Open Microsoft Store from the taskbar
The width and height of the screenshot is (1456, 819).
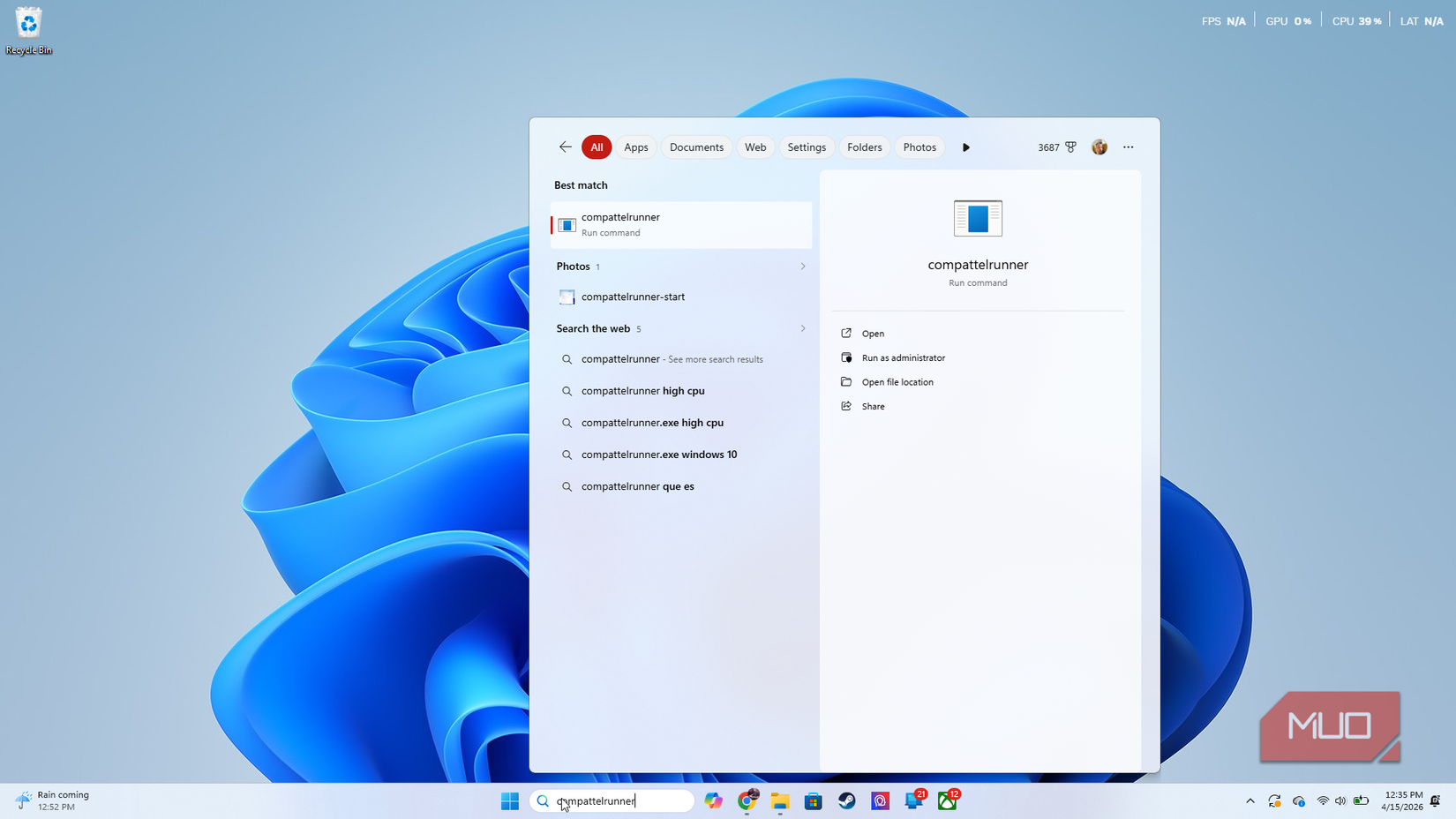pyautogui.click(x=814, y=800)
